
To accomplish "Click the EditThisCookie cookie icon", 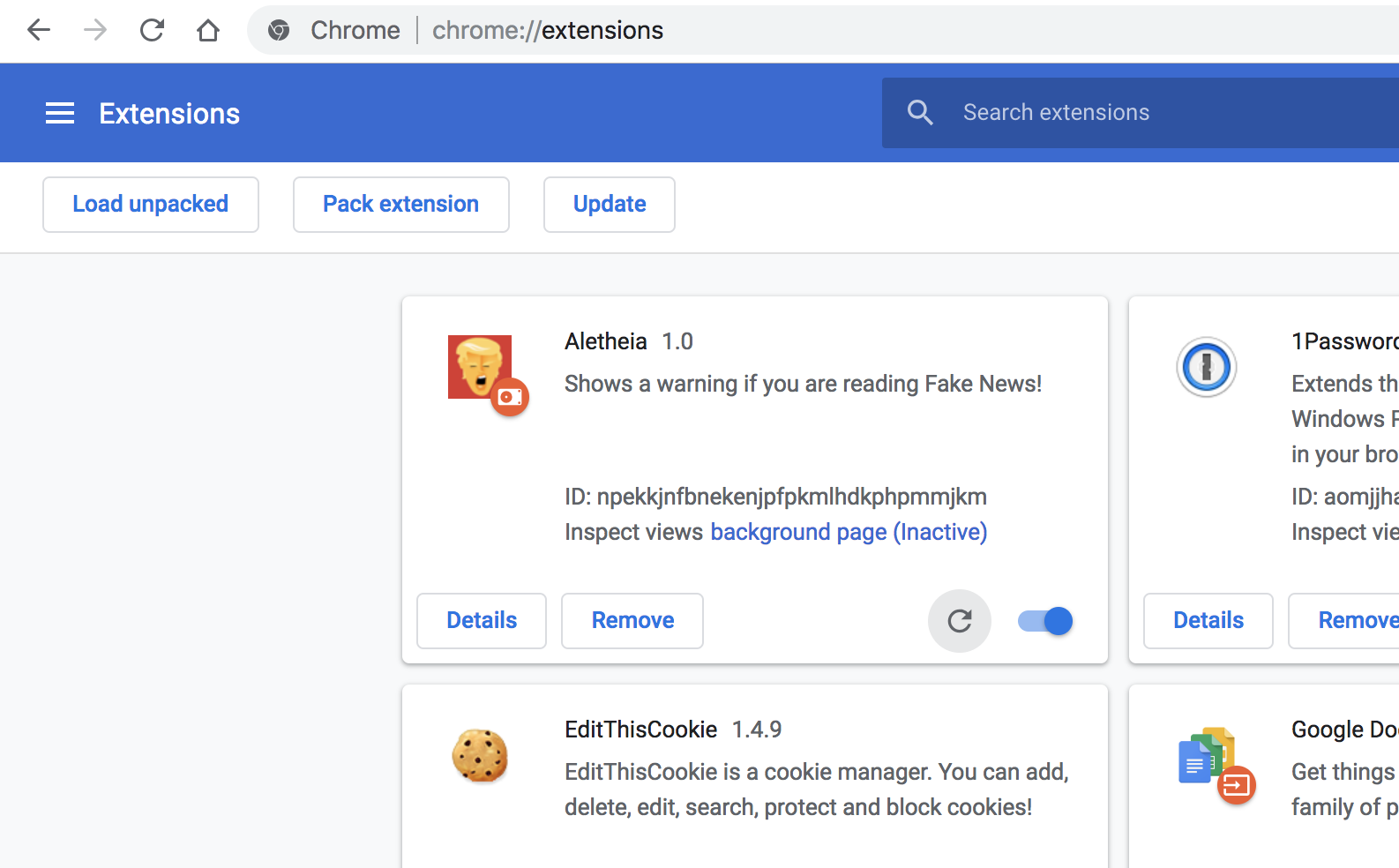I will 480,756.
